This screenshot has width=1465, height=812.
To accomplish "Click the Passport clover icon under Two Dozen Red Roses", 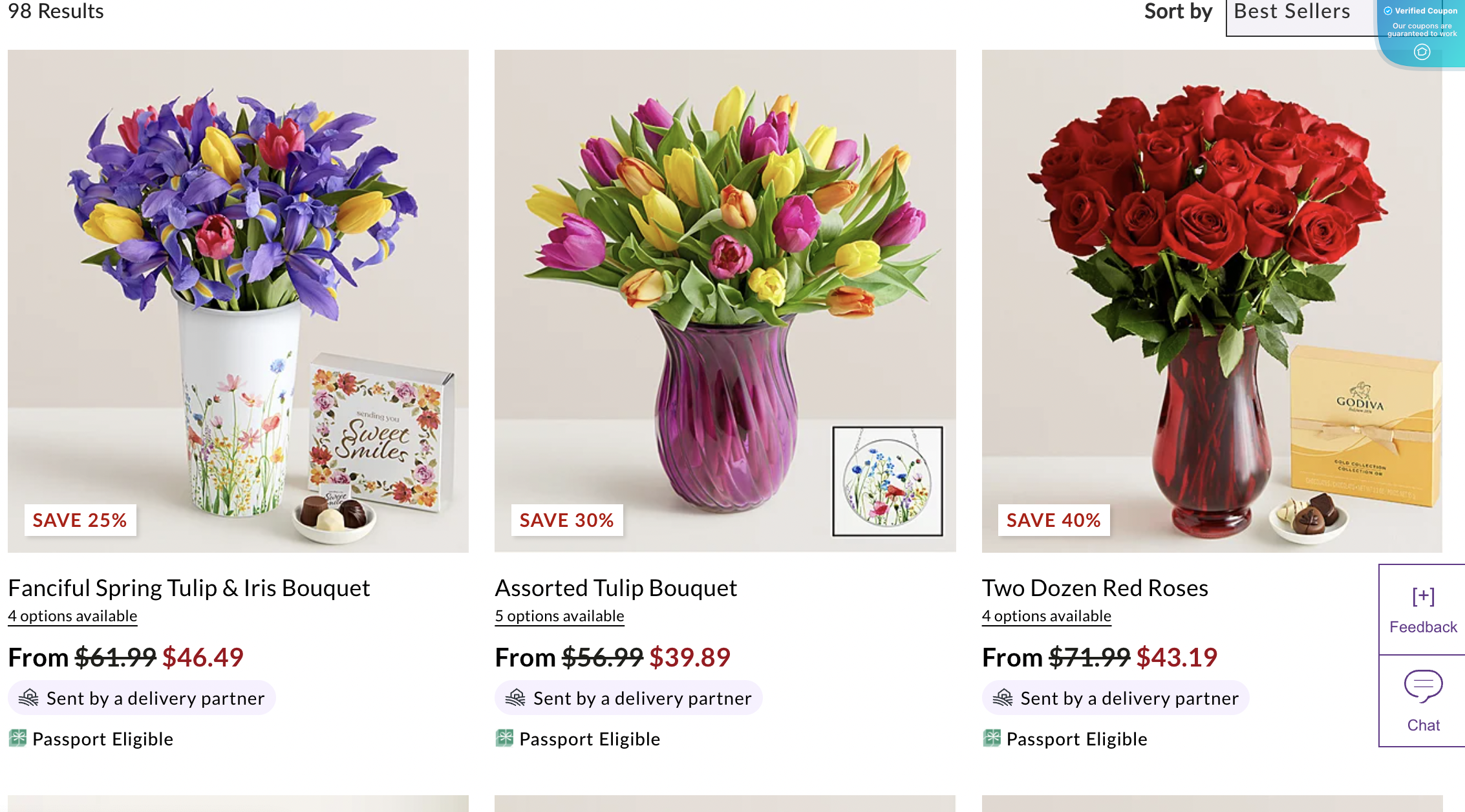I will tap(992, 738).
